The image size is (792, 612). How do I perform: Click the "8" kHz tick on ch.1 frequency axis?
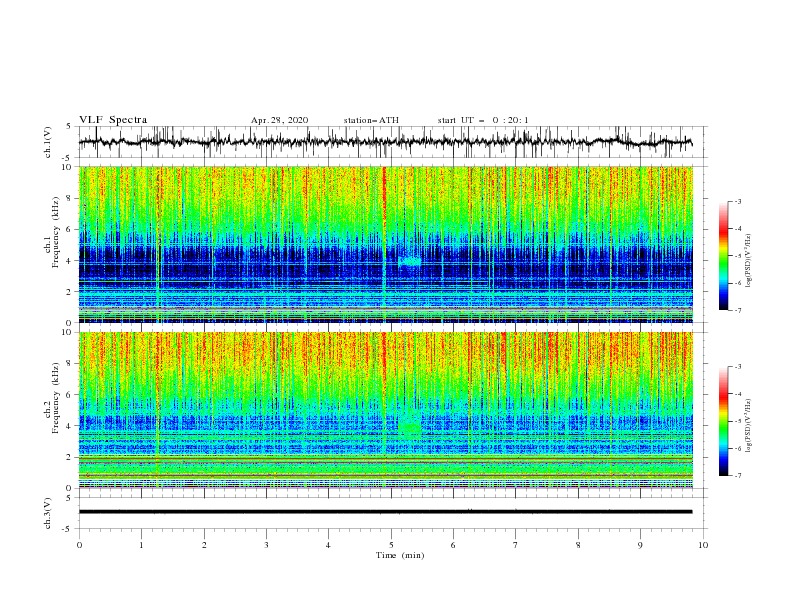tap(71, 198)
